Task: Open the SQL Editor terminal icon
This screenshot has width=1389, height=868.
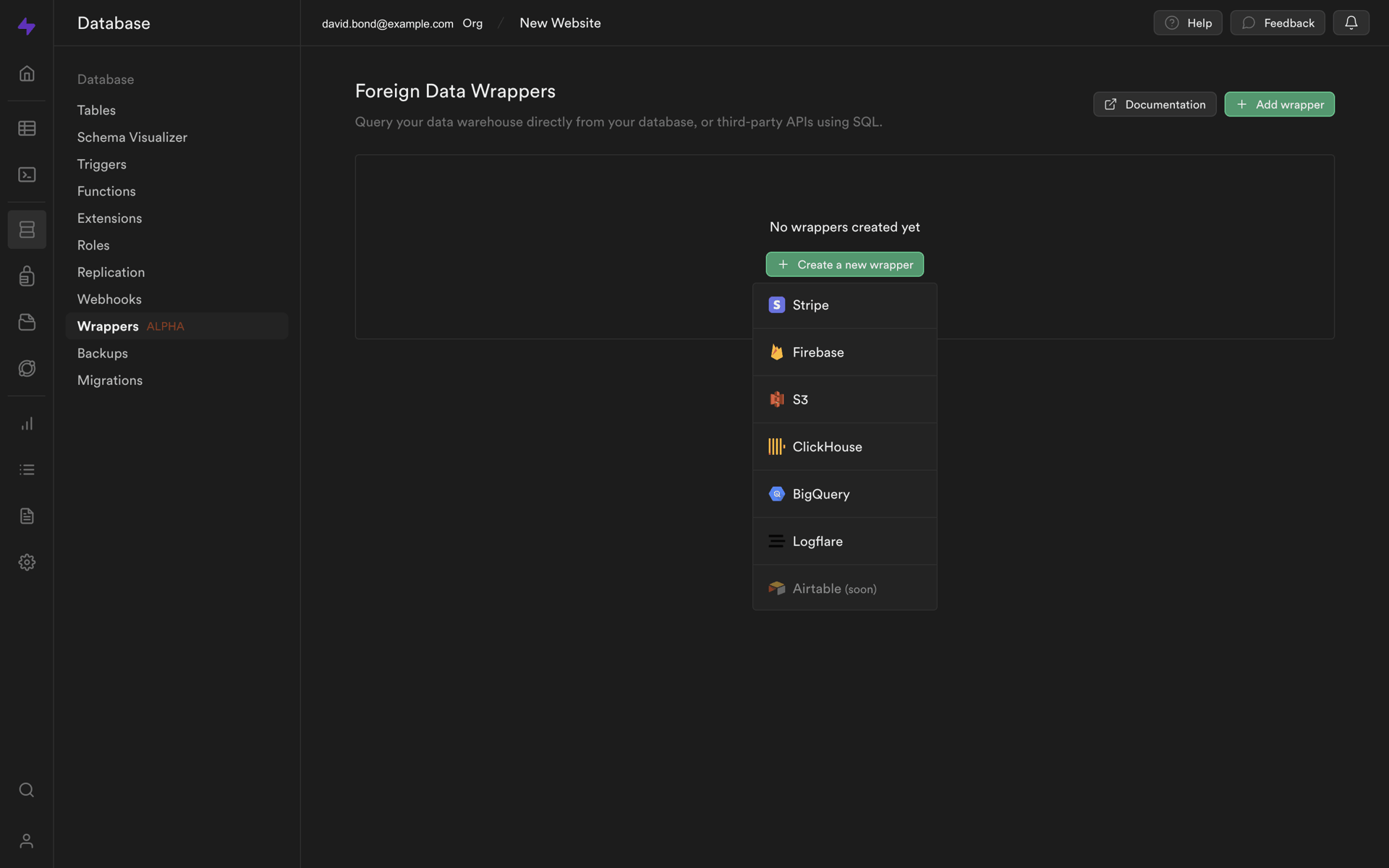Action: tap(27, 174)
